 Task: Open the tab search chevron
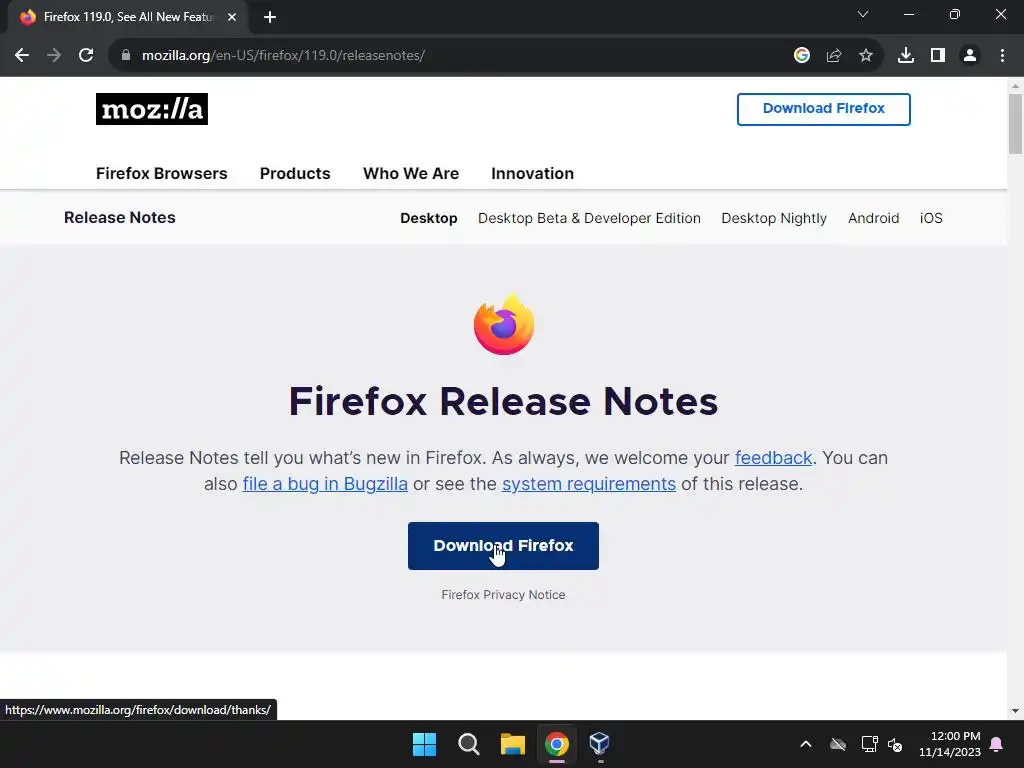863,14
